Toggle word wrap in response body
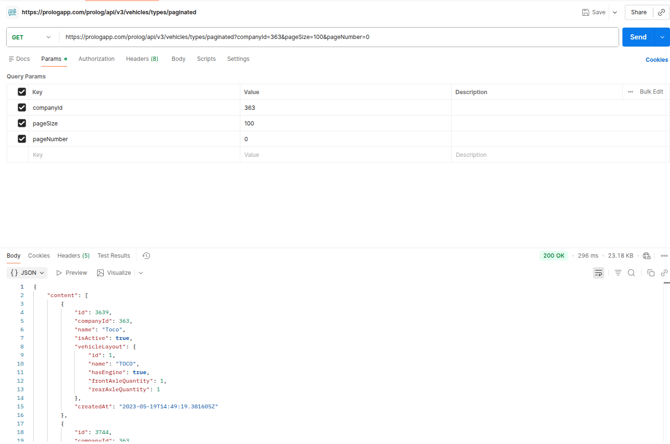Screen dimensions: 670x444 [x=598, y=273]
